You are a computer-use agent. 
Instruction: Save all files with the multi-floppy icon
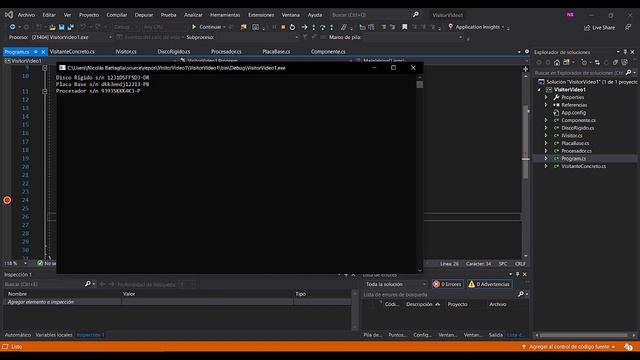(71, 27)
